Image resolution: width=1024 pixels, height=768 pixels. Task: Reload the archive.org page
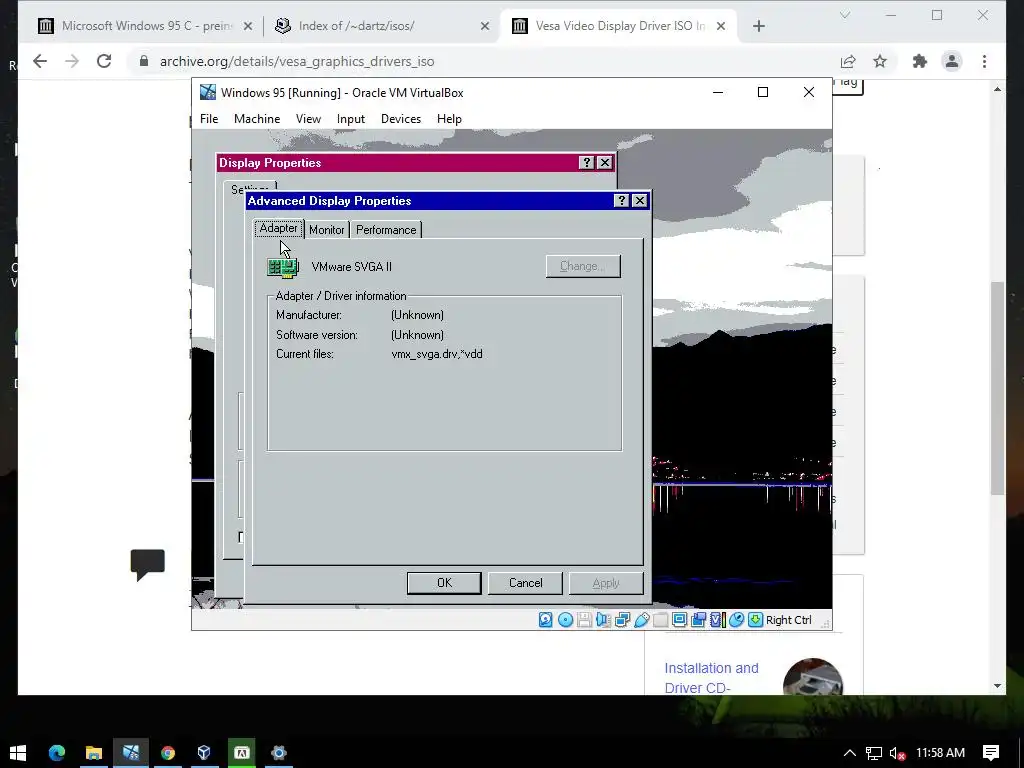(x=104, y=61)
